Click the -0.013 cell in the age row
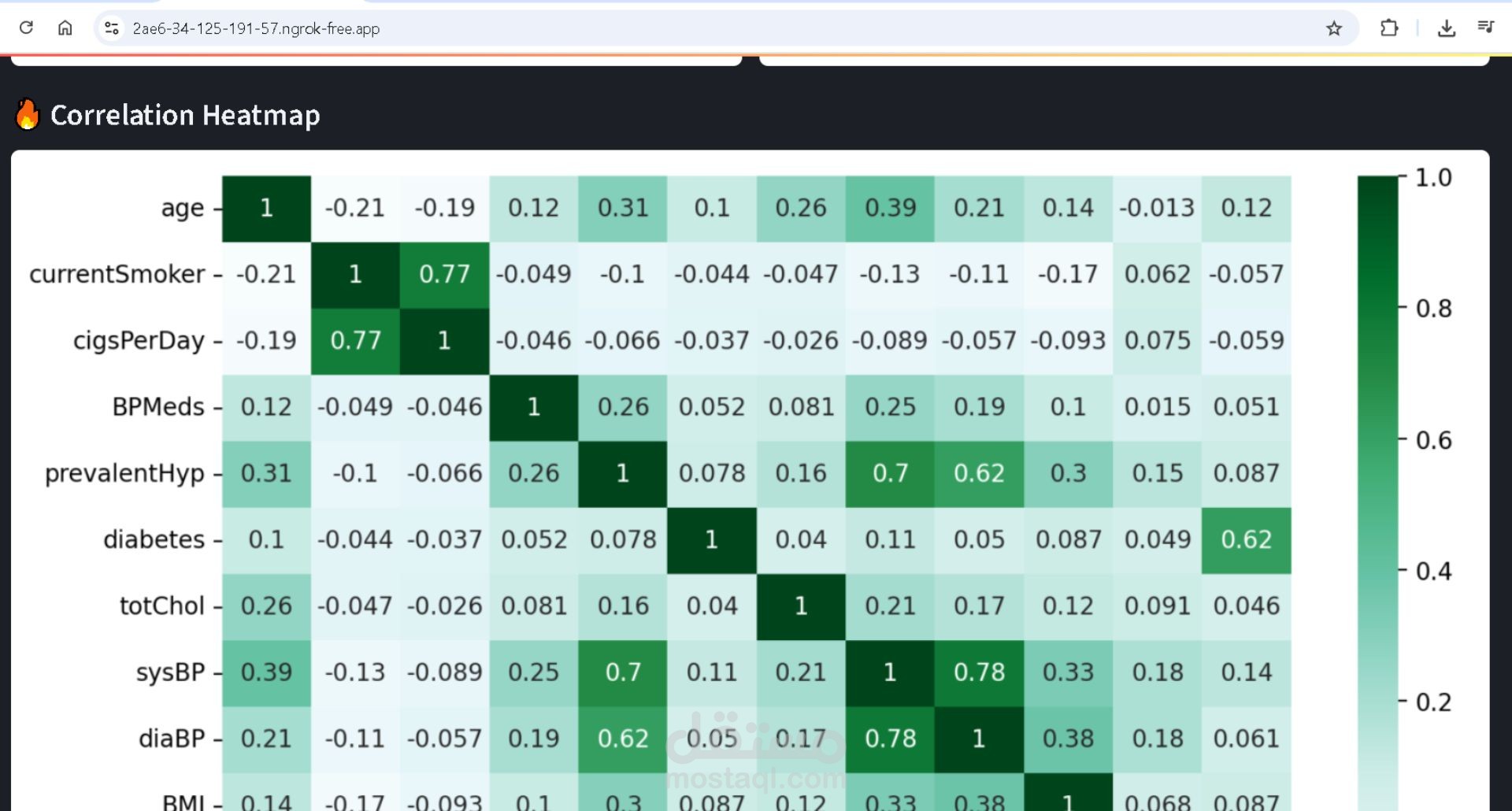 click(x=1157, y=209)
